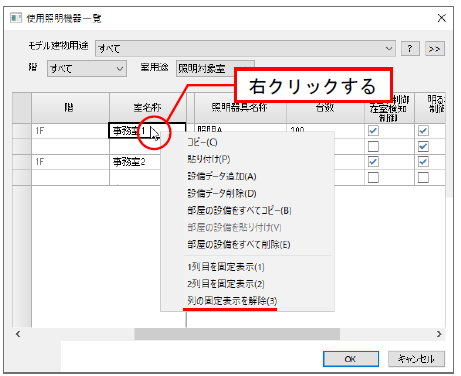Click the 台数 column header
The height and width of the screenshot is (376, 461).
pyautogui.click(x=325, y=108)
